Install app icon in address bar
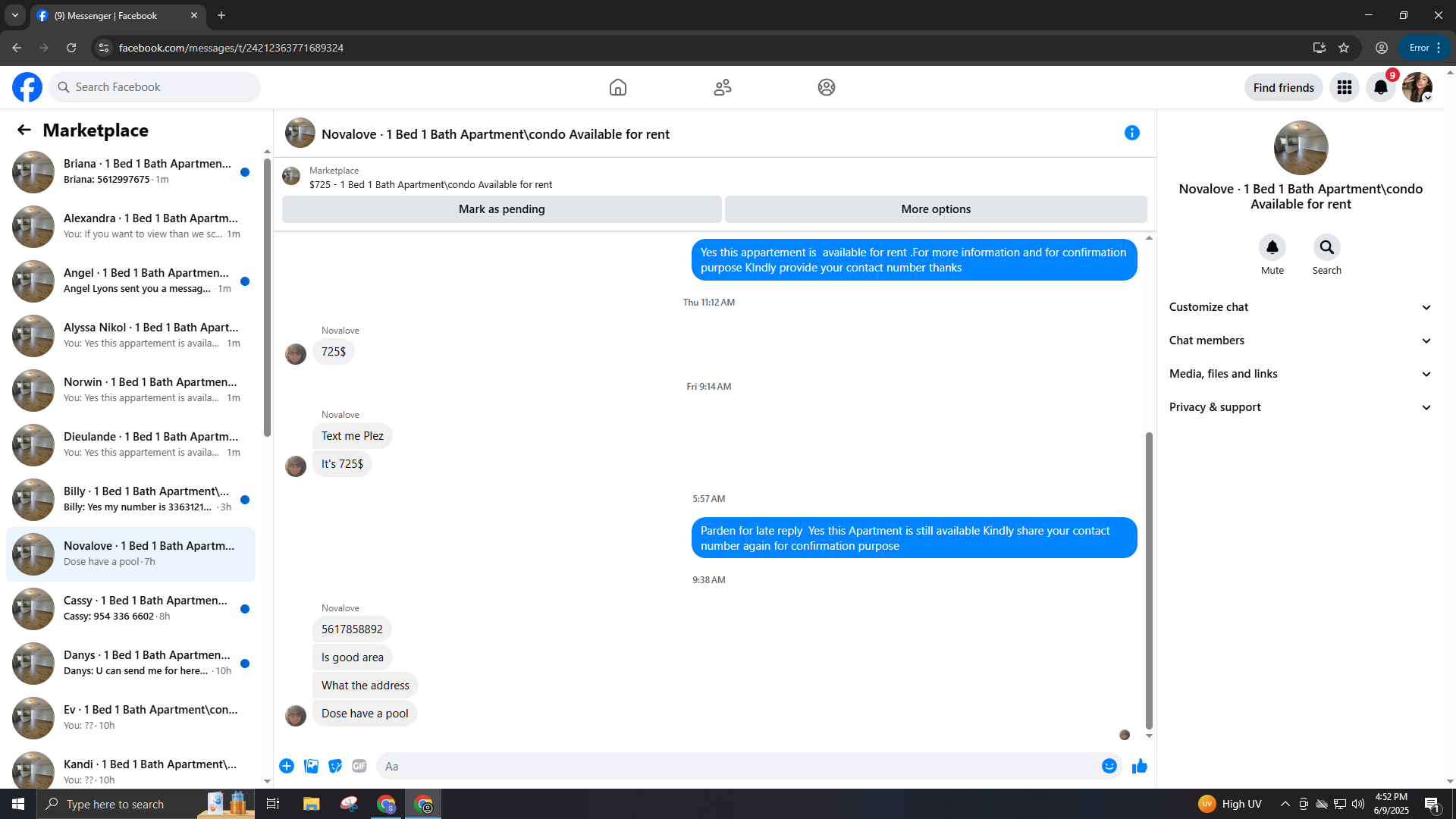 click(1319, 48)
